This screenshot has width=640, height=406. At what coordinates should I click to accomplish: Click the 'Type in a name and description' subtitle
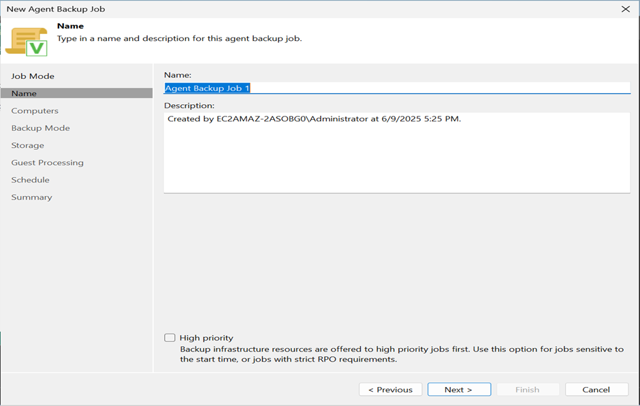click(179, 38)
